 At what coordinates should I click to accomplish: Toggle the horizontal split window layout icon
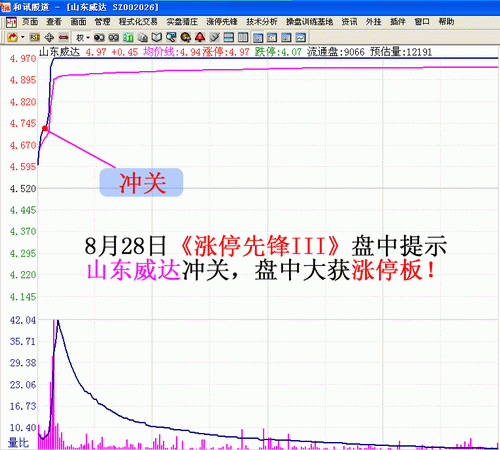(229, 37)
